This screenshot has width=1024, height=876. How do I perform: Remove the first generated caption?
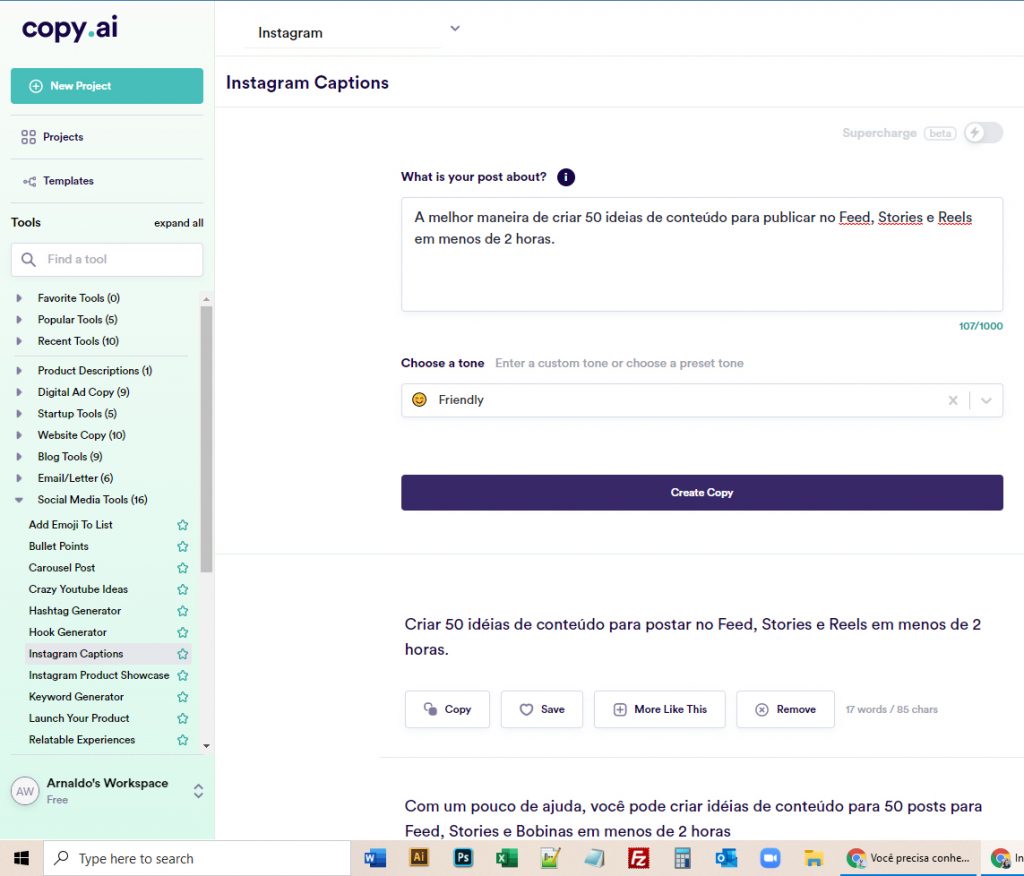pyautogui.click(x=786, y=709)
